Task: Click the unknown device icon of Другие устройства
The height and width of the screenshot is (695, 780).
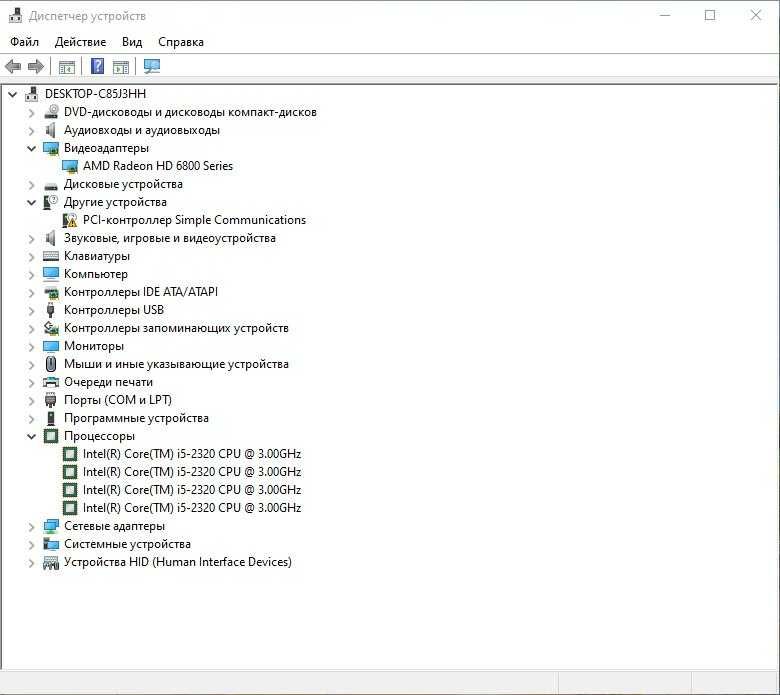Action: (51, 202)
